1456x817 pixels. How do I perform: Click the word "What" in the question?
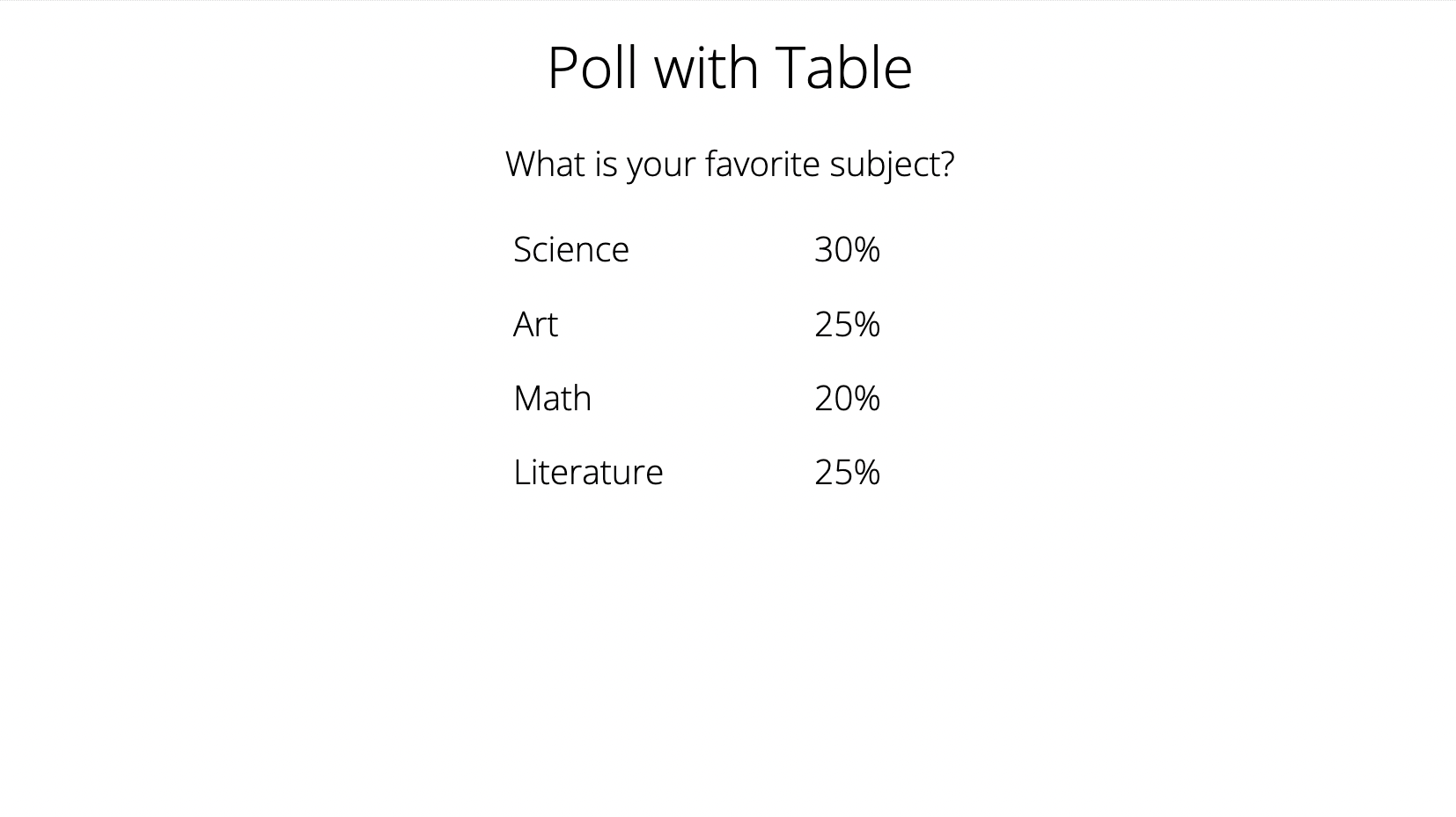pos(540,165)
